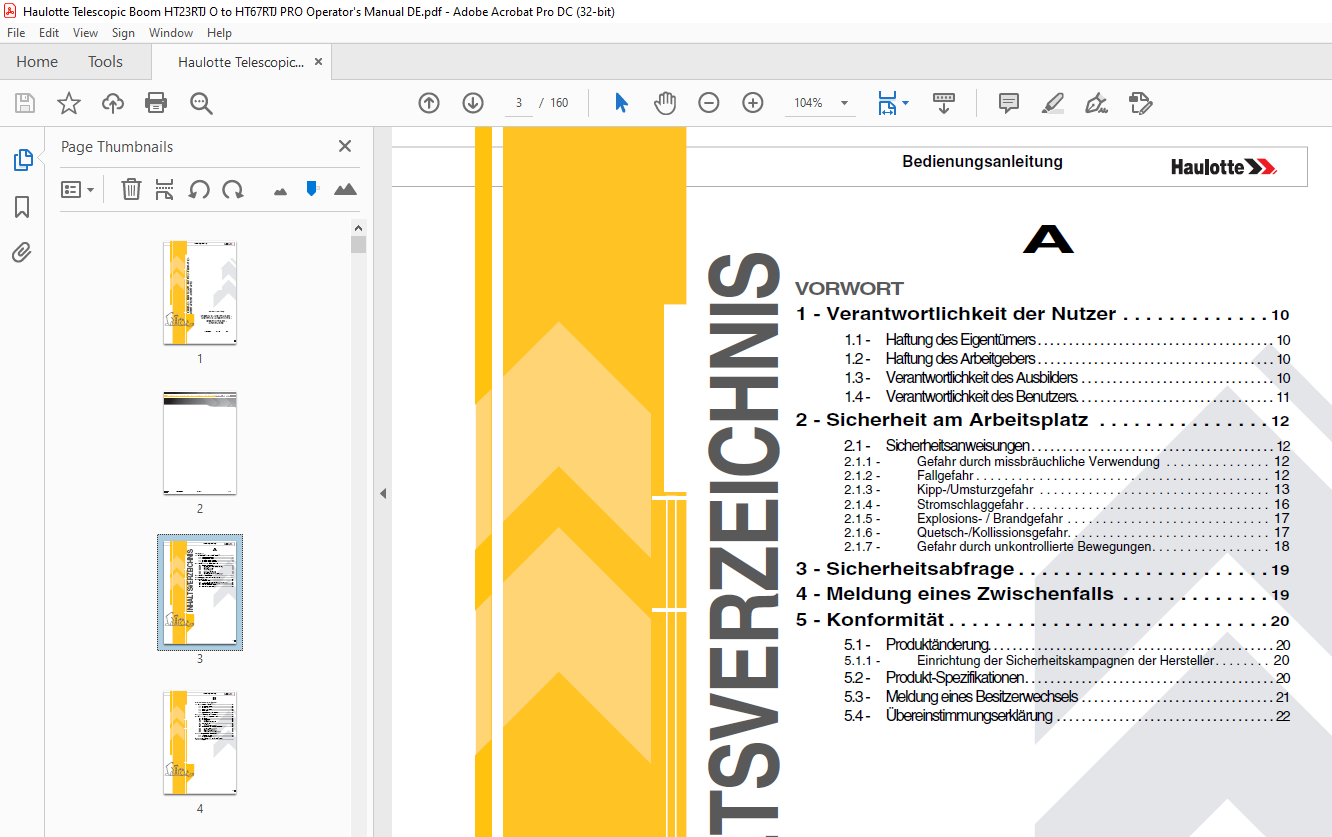Click the 'VORWORT' heading

pos(849,289)
